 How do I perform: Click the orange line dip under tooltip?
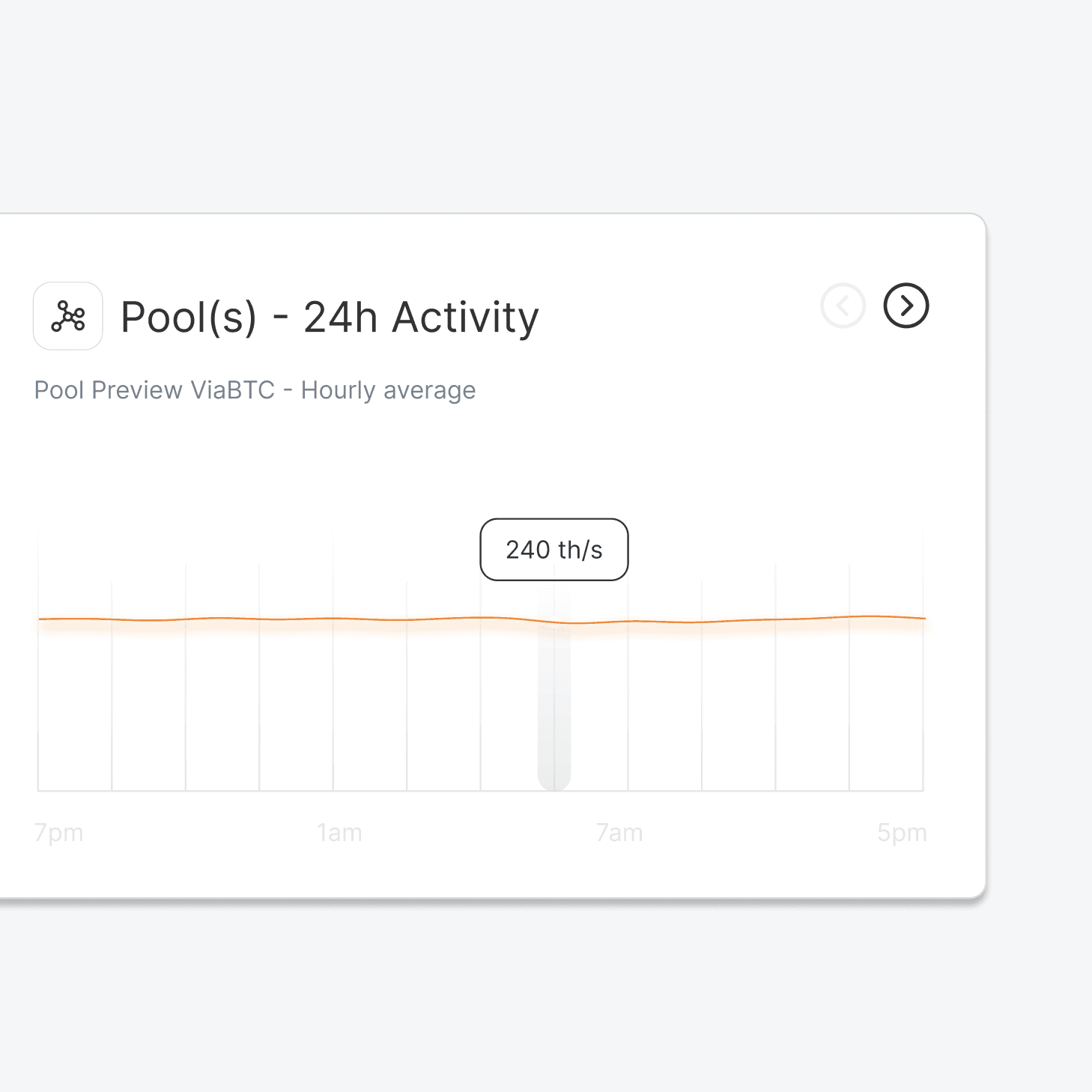click(571, 622)
